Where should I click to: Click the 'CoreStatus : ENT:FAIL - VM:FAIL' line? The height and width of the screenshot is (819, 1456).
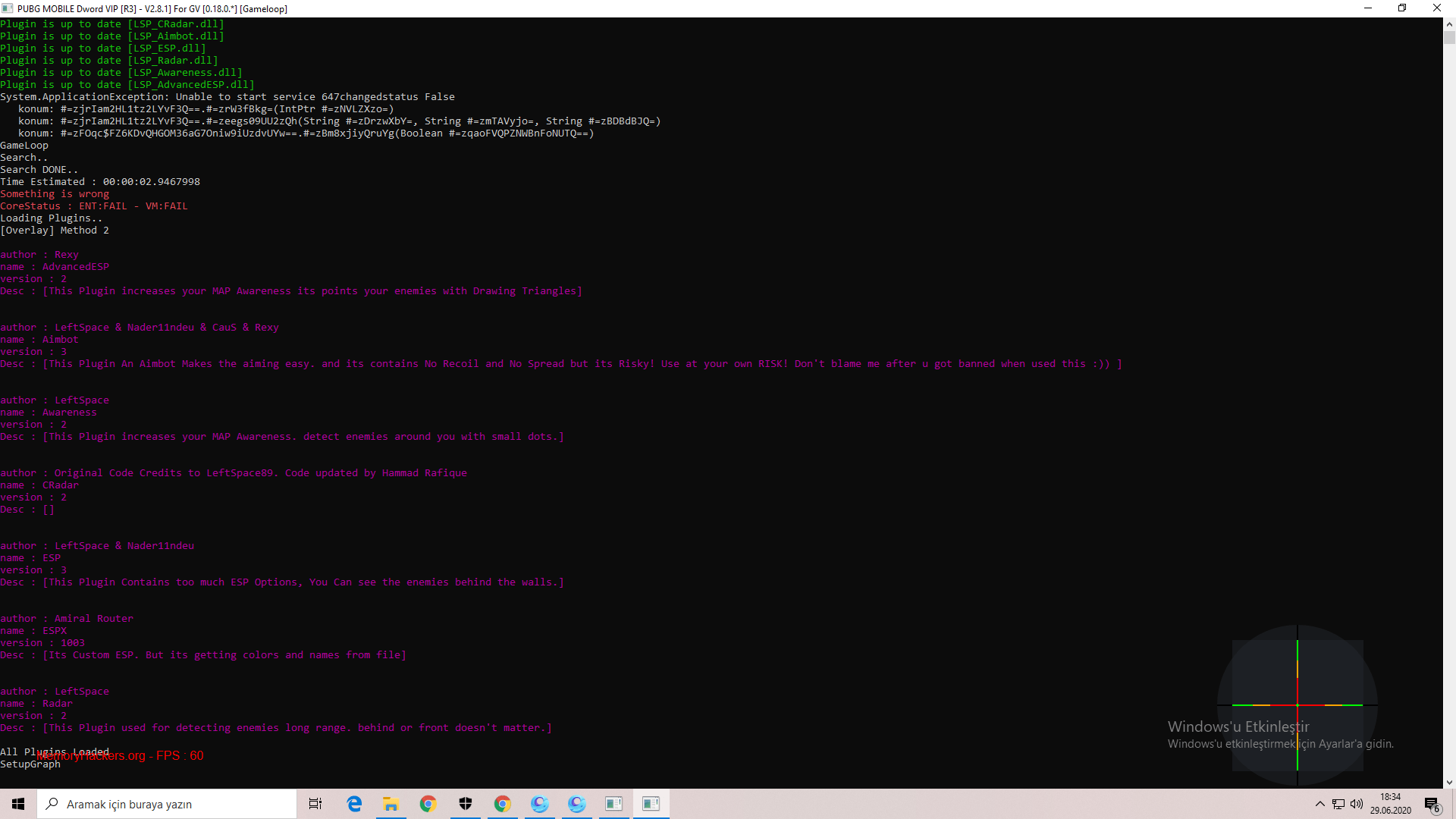pos(94,206)
